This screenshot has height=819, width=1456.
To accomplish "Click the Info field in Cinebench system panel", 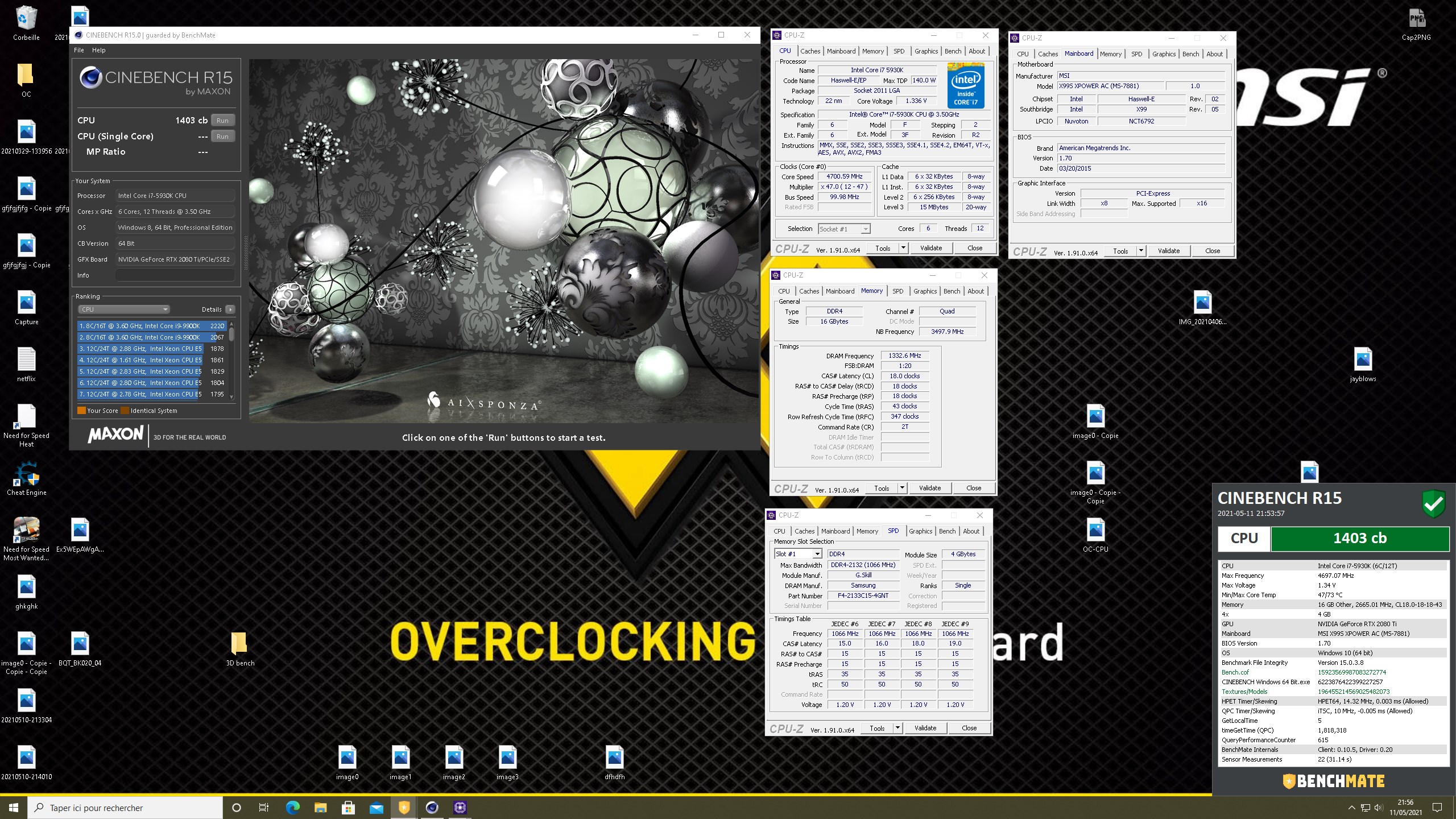I will [x=175, y=275].
